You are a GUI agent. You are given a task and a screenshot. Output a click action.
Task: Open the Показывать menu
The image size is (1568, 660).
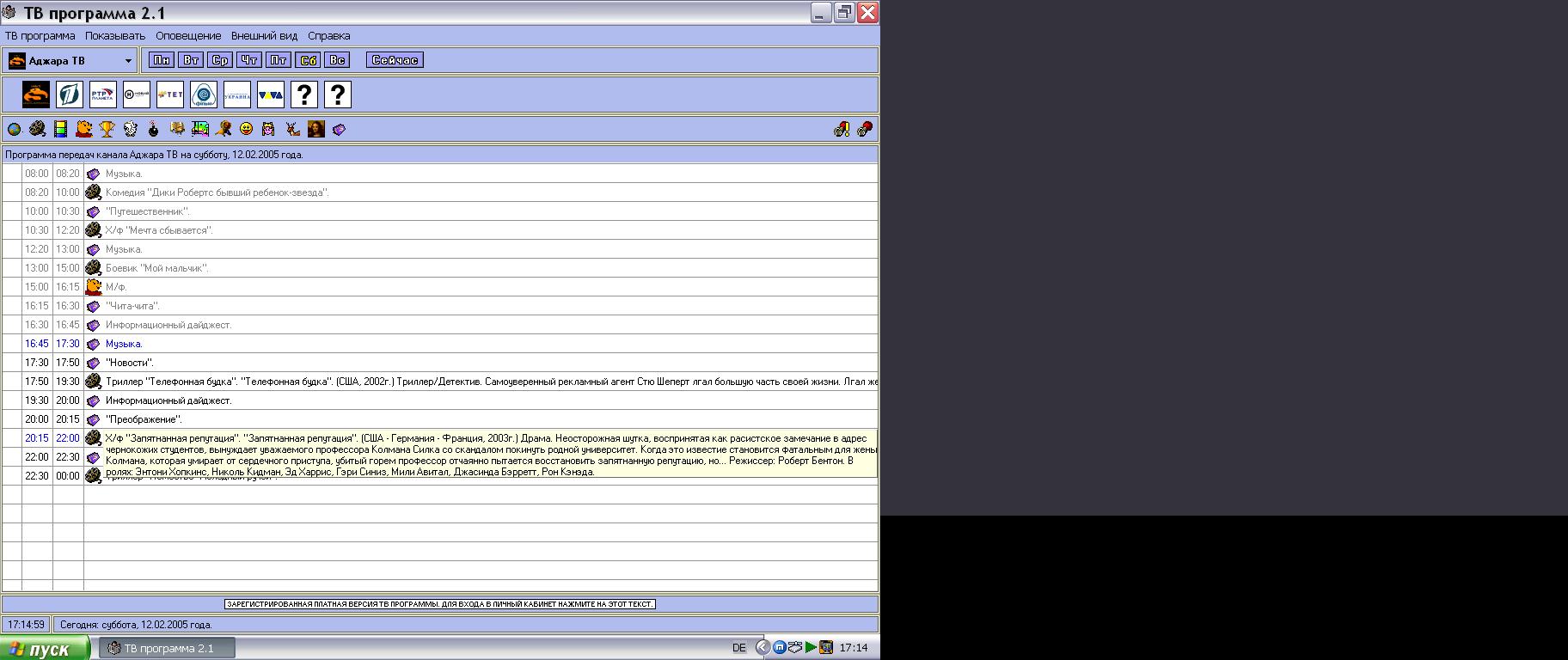pyautogui.click(x=115, y=36)
